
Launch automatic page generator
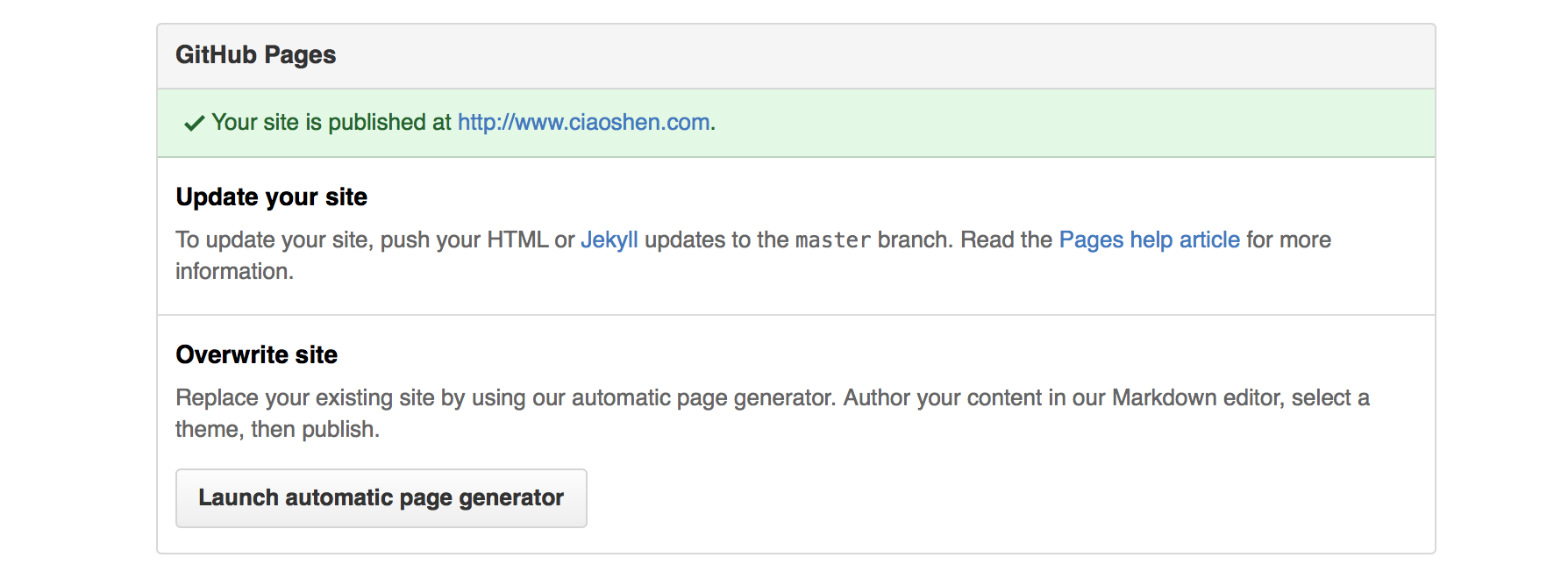(x=381, y=498)
